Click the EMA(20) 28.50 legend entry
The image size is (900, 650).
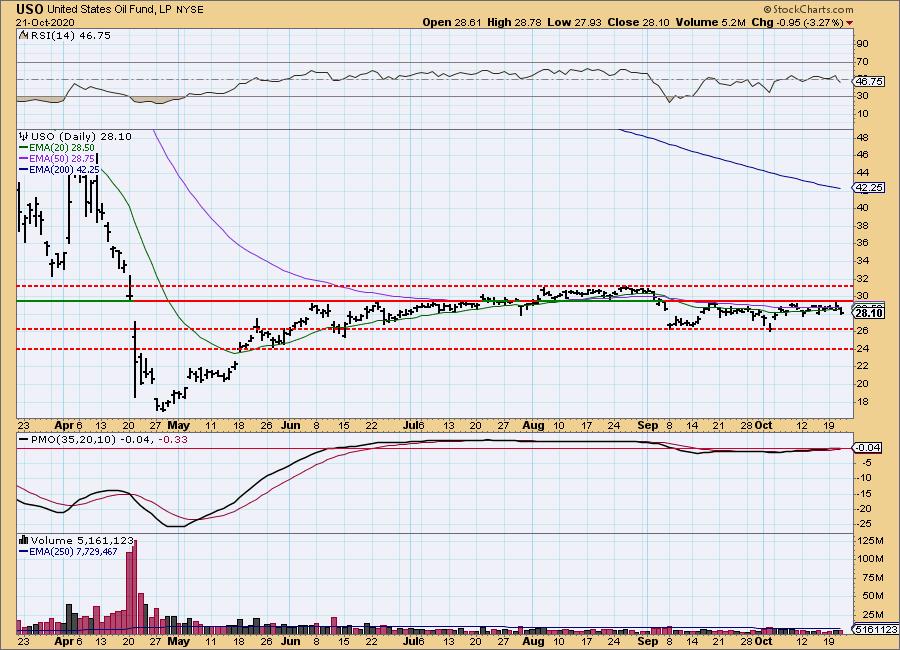point(61,148)
